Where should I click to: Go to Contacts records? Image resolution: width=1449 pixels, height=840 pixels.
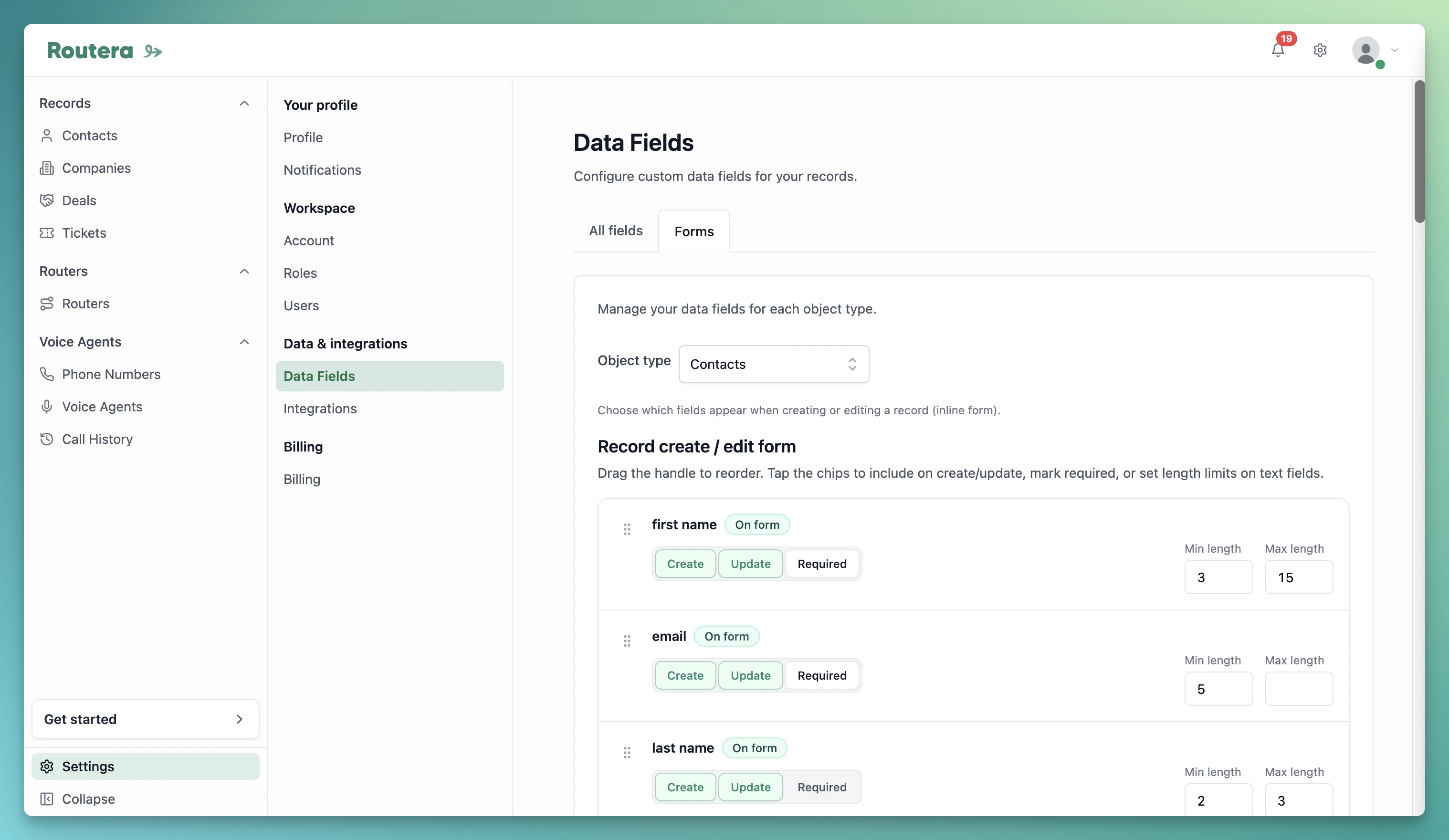[89, 135]
